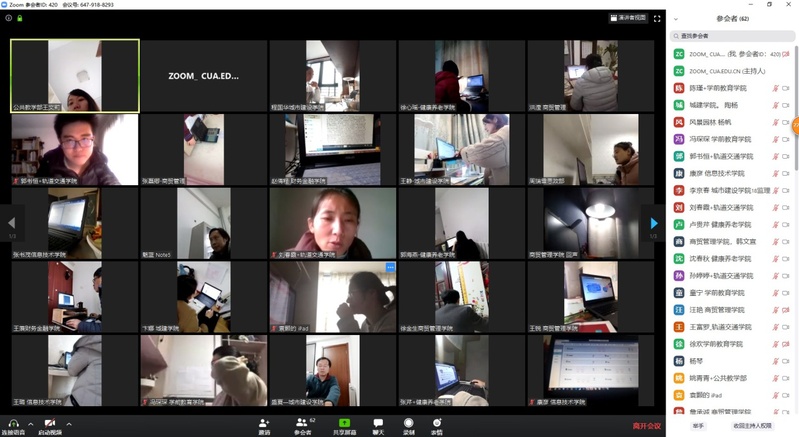Screen dimensions: 799x437
Task: Select 杨琴 participant row
Action: click(x=731, y=361)
